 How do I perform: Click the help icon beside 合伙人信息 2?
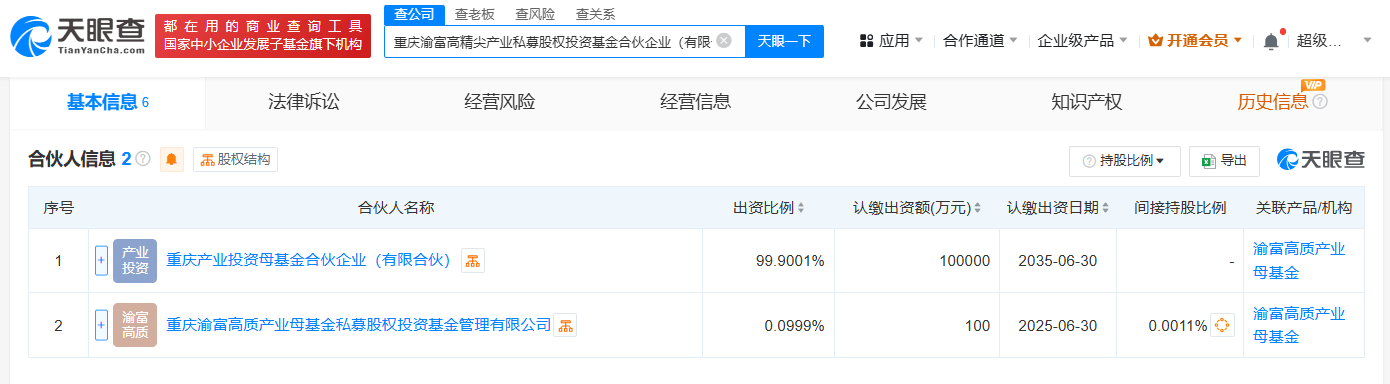143,159
